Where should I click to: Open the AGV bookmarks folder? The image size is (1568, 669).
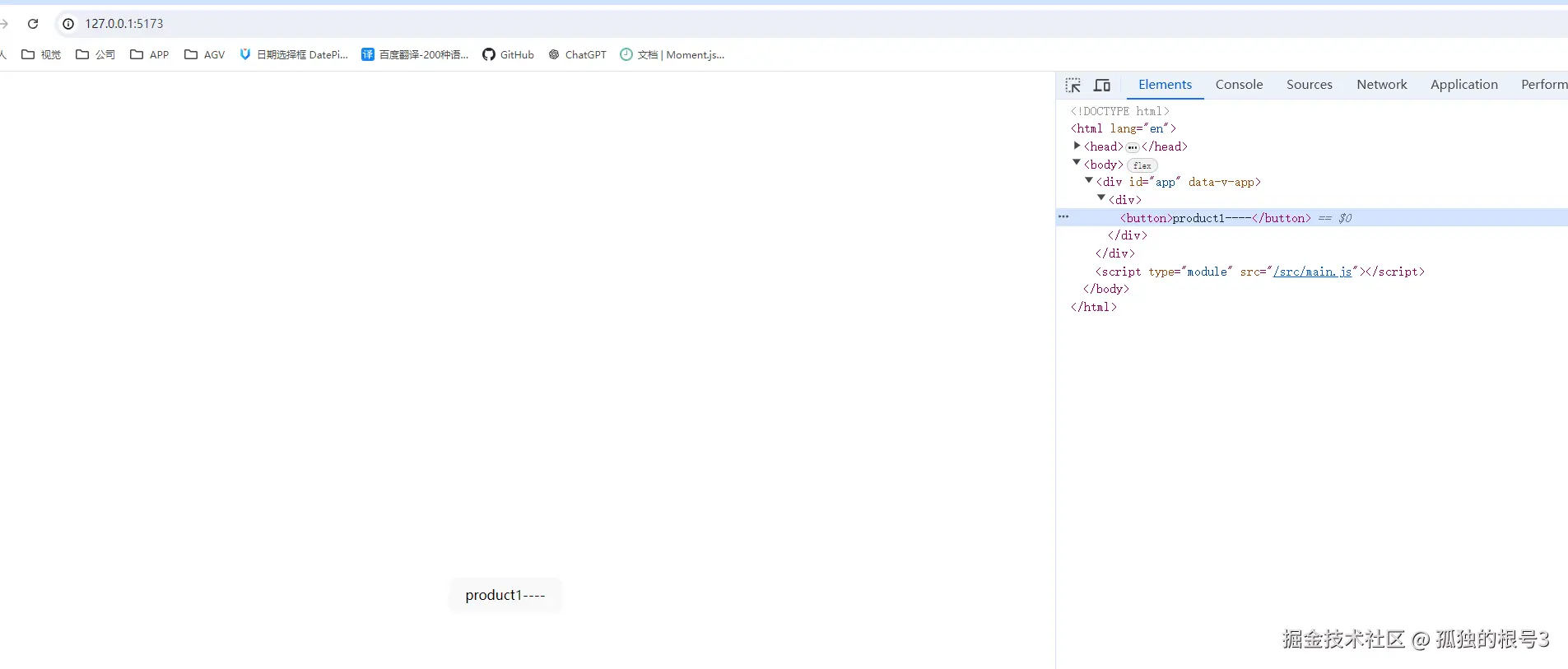coord(205,54)
